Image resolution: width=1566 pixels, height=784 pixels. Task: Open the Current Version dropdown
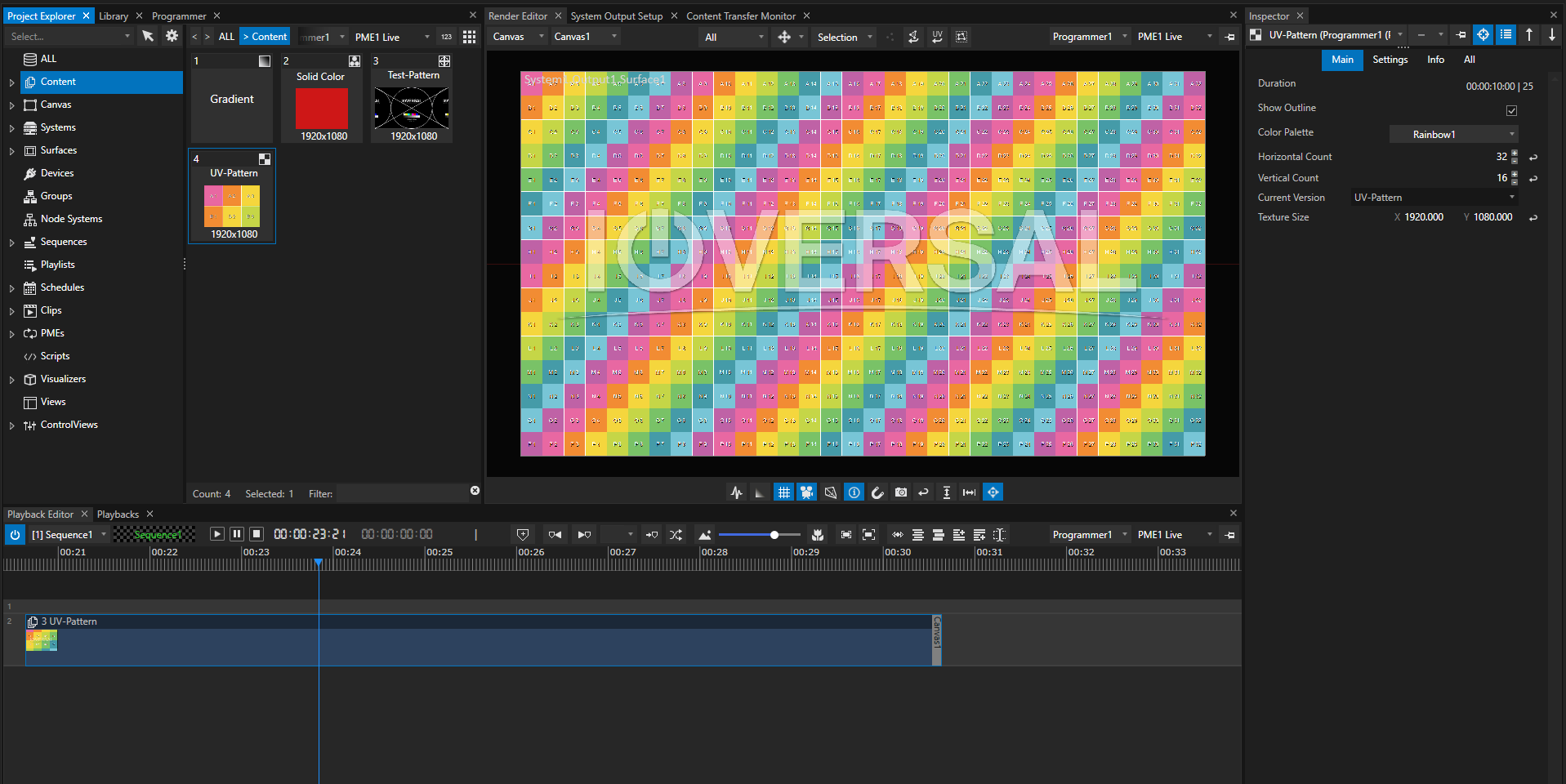click(1434, 198)
